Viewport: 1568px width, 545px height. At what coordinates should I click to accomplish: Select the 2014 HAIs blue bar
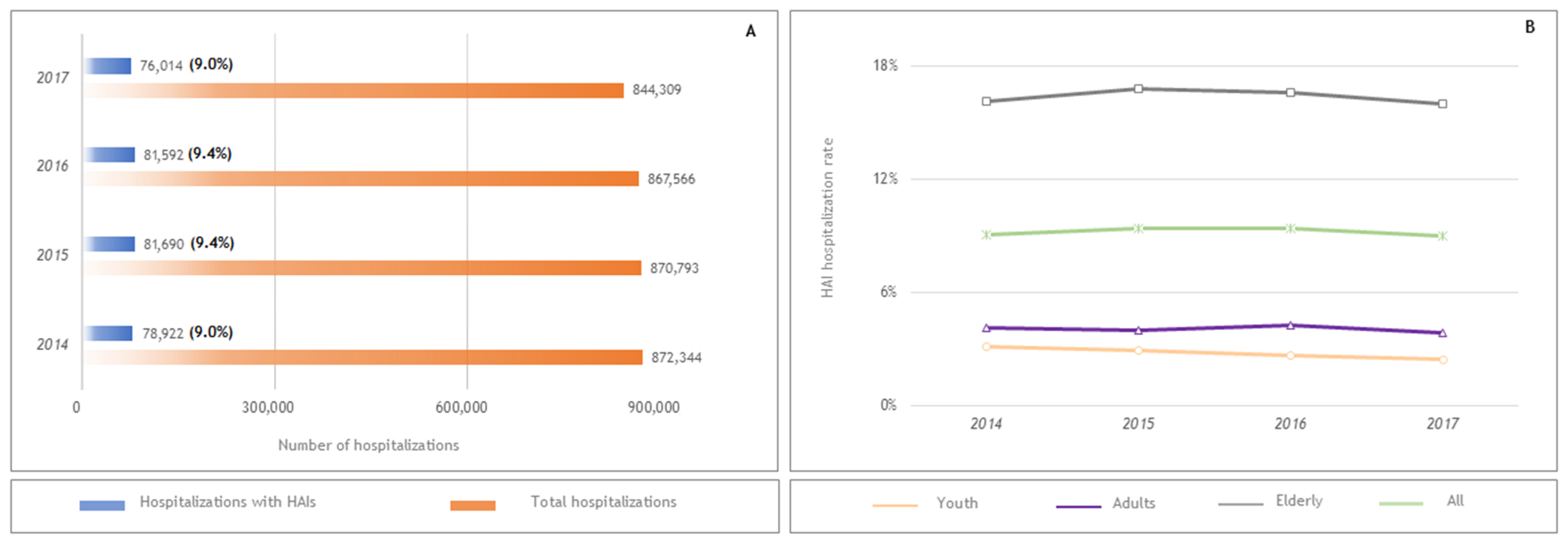(x=109, y=333)
